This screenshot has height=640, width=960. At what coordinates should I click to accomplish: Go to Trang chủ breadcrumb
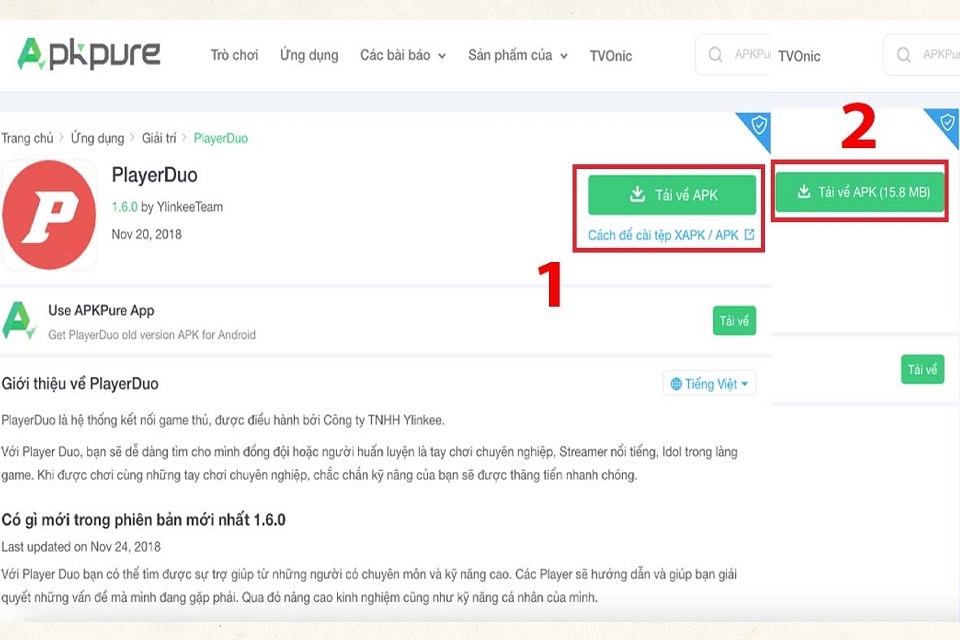(x=28, y=138)
